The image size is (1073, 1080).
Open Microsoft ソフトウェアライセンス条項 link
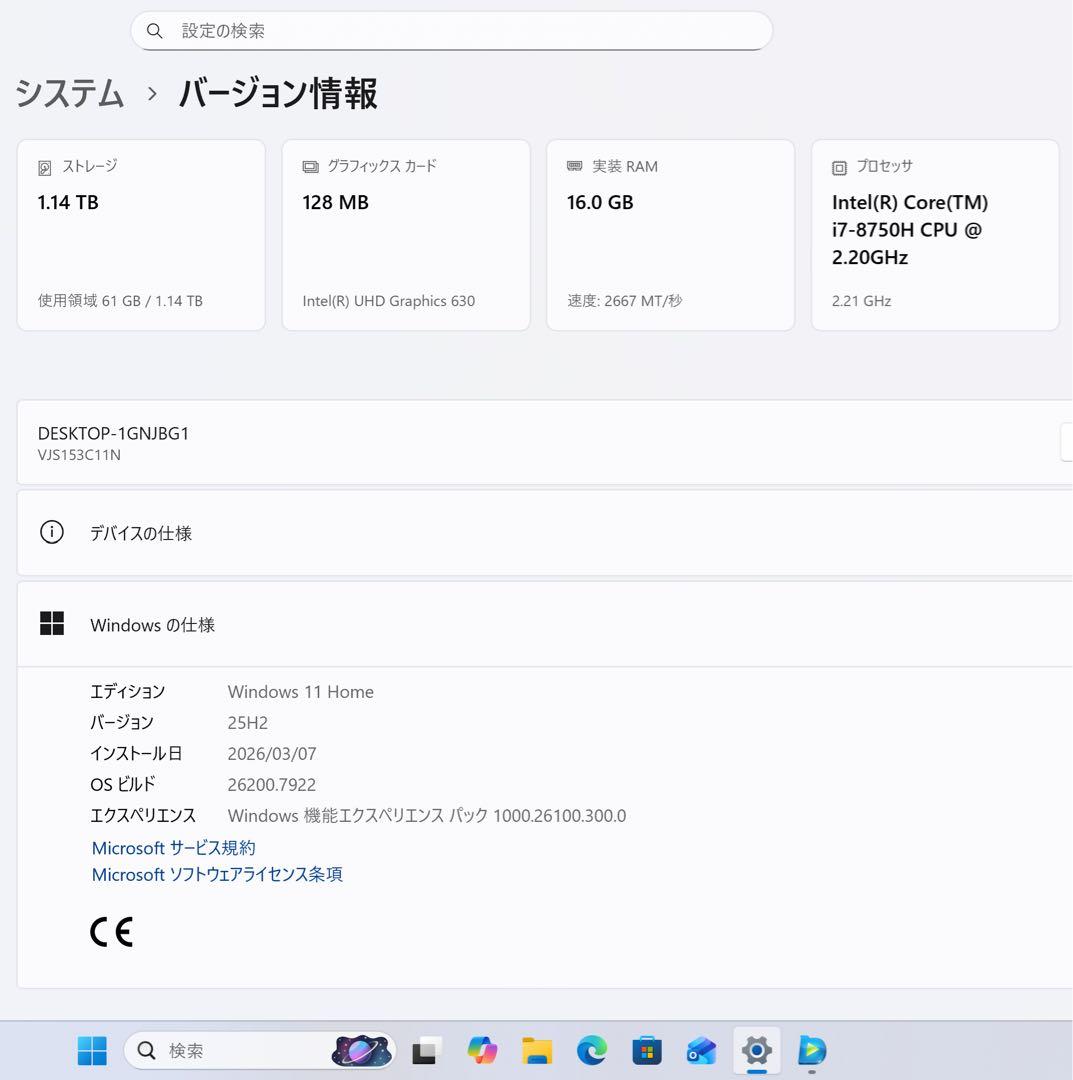pos(217,875)
